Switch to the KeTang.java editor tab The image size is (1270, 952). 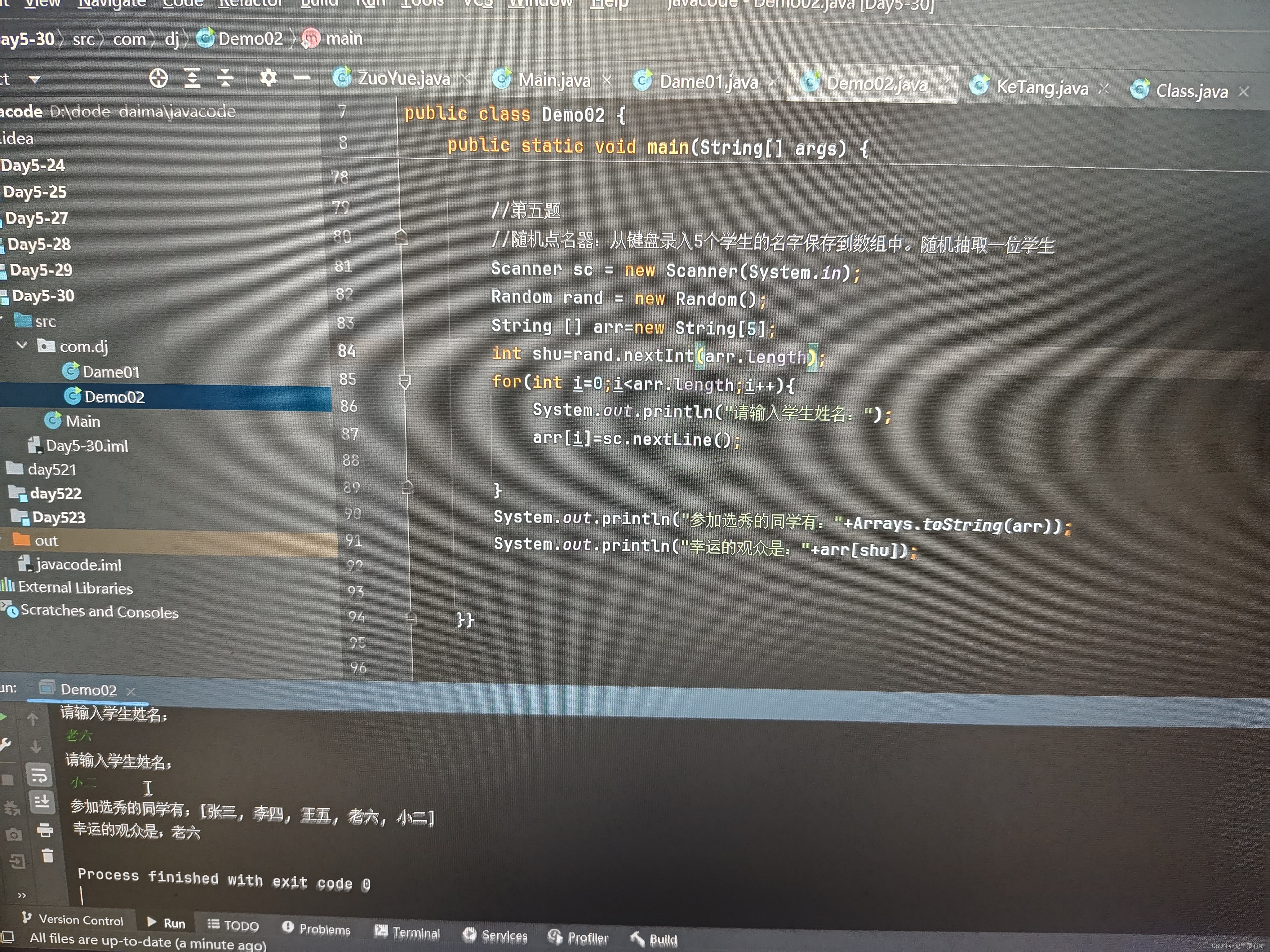(x=1041, y=87)
